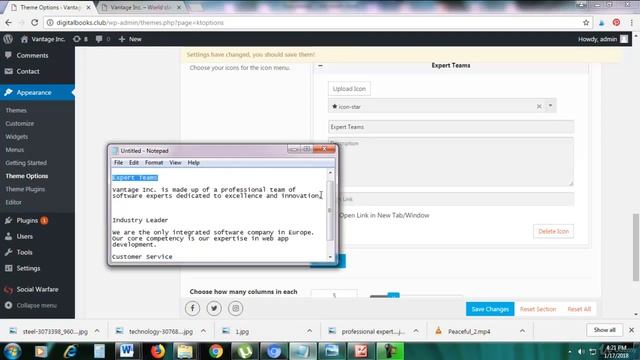This screenshot has height=360, width=640.
Task: Open Notepad File menu
Action: click(x=118, y=162)
